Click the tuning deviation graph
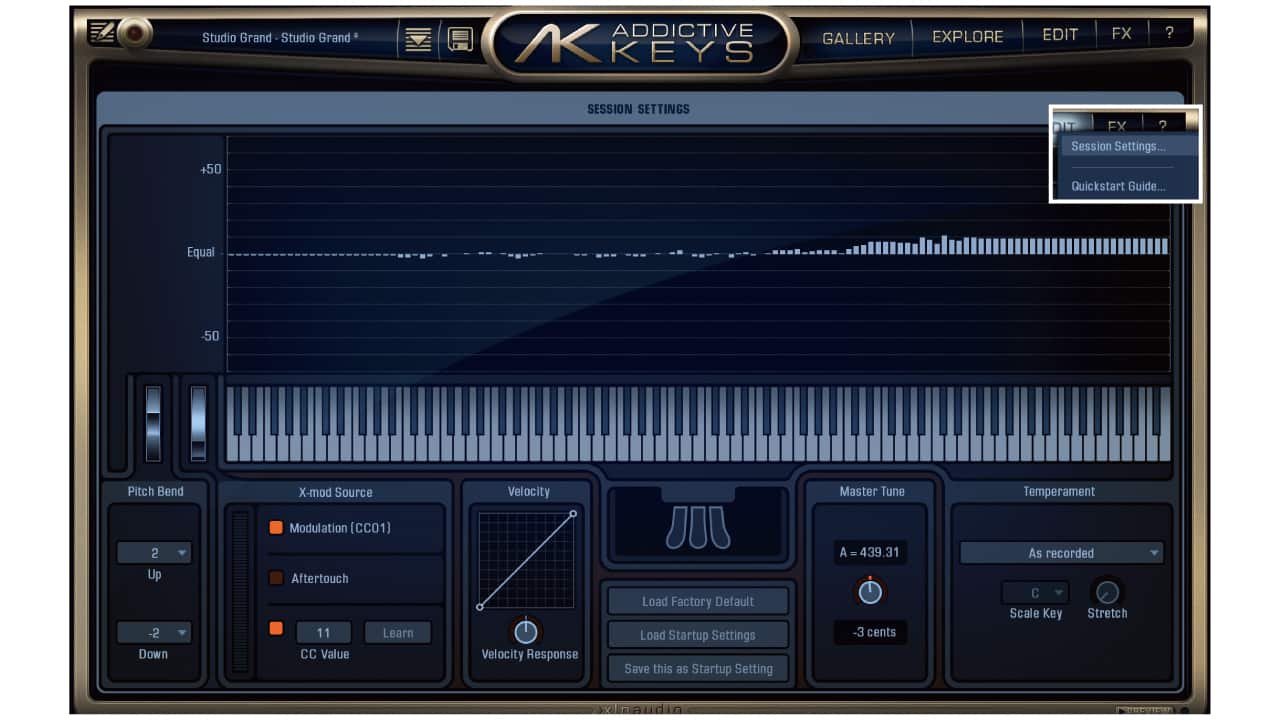Screen dimensions: 1280x720 click(x=698, y=254)
